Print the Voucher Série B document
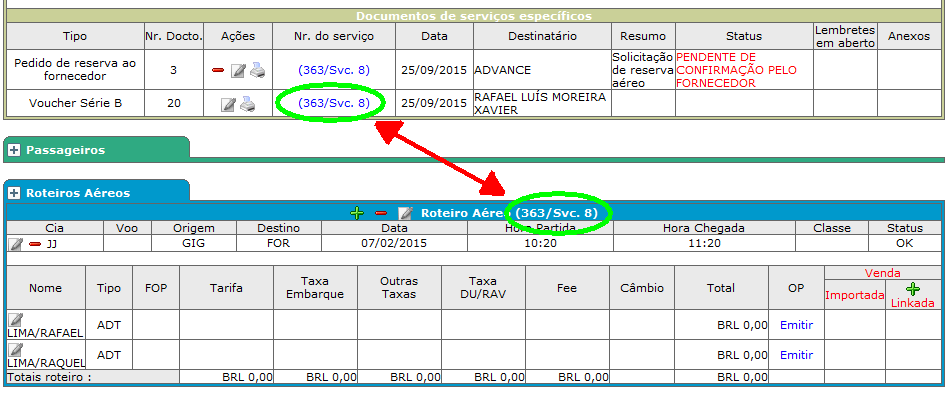 point(247,104)
